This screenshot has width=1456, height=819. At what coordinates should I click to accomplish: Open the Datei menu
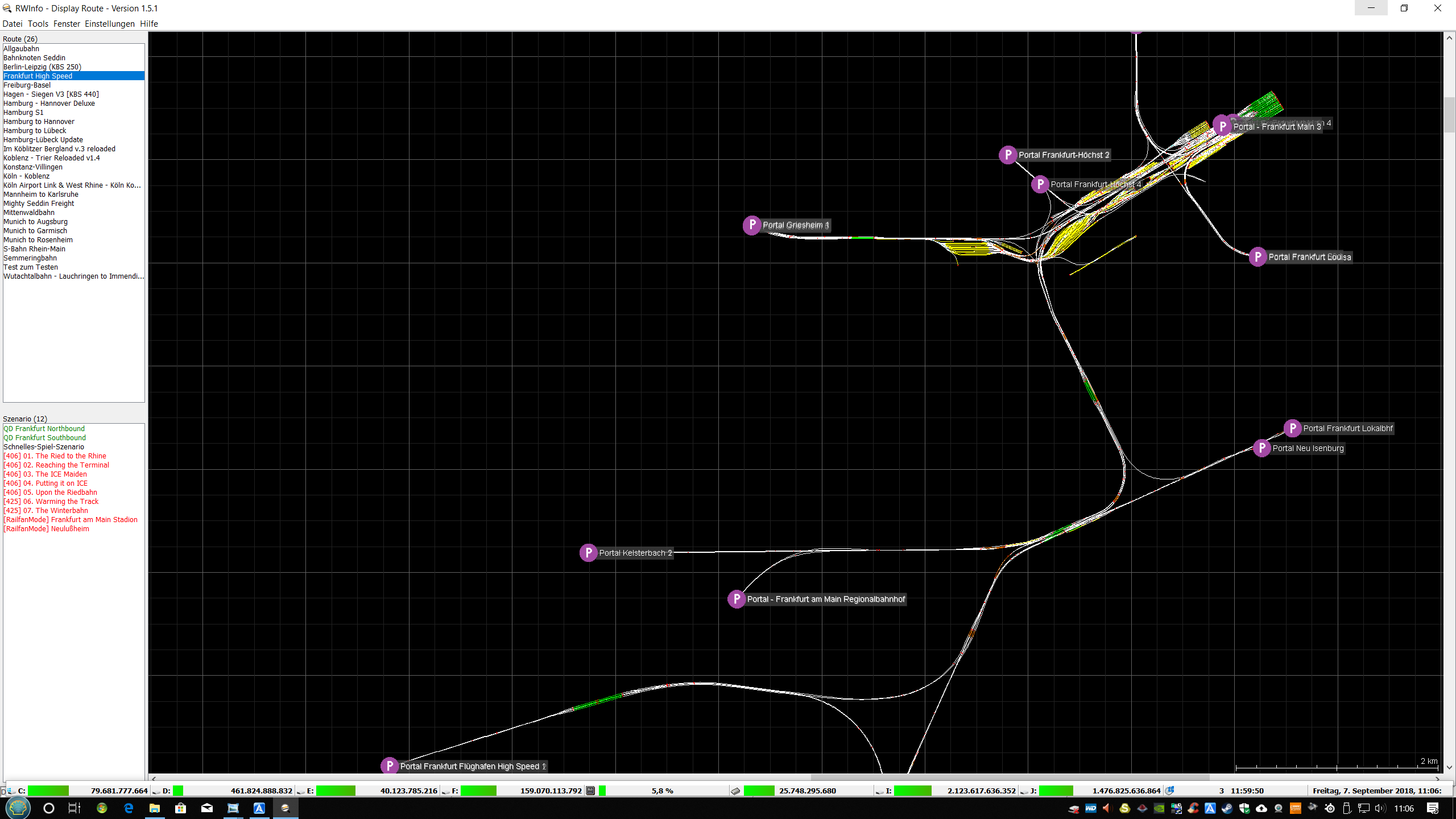click(12, 24)
